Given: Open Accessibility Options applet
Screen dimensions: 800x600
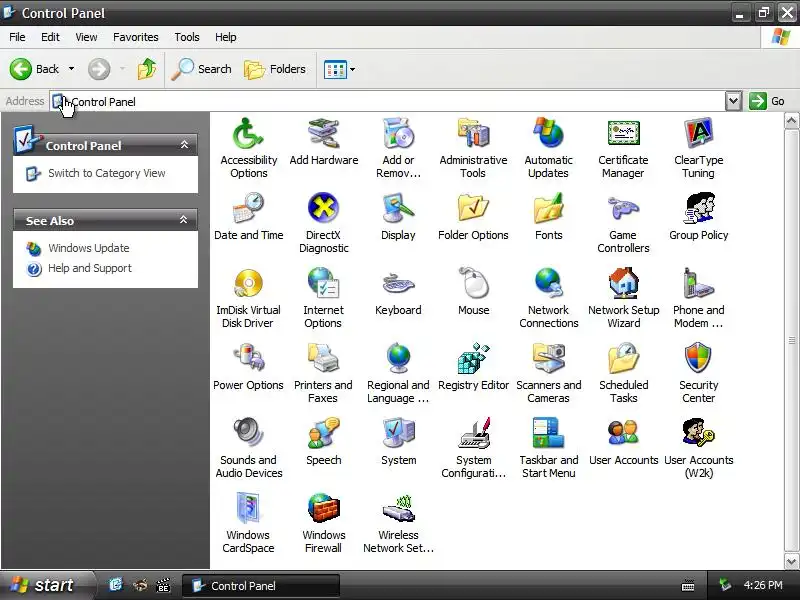Looking at the screenshot, I should [248, 134].
